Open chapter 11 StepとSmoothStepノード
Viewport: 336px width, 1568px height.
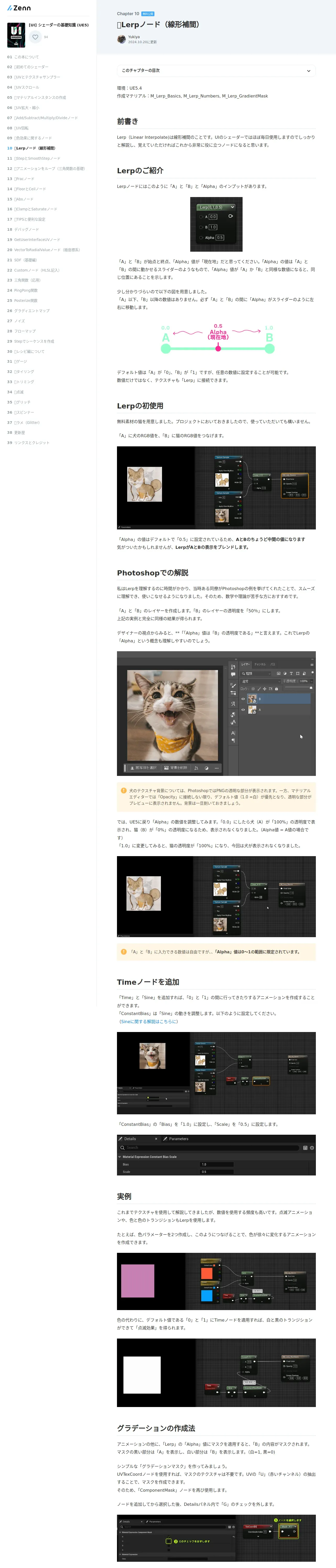[x=33, y=158]
